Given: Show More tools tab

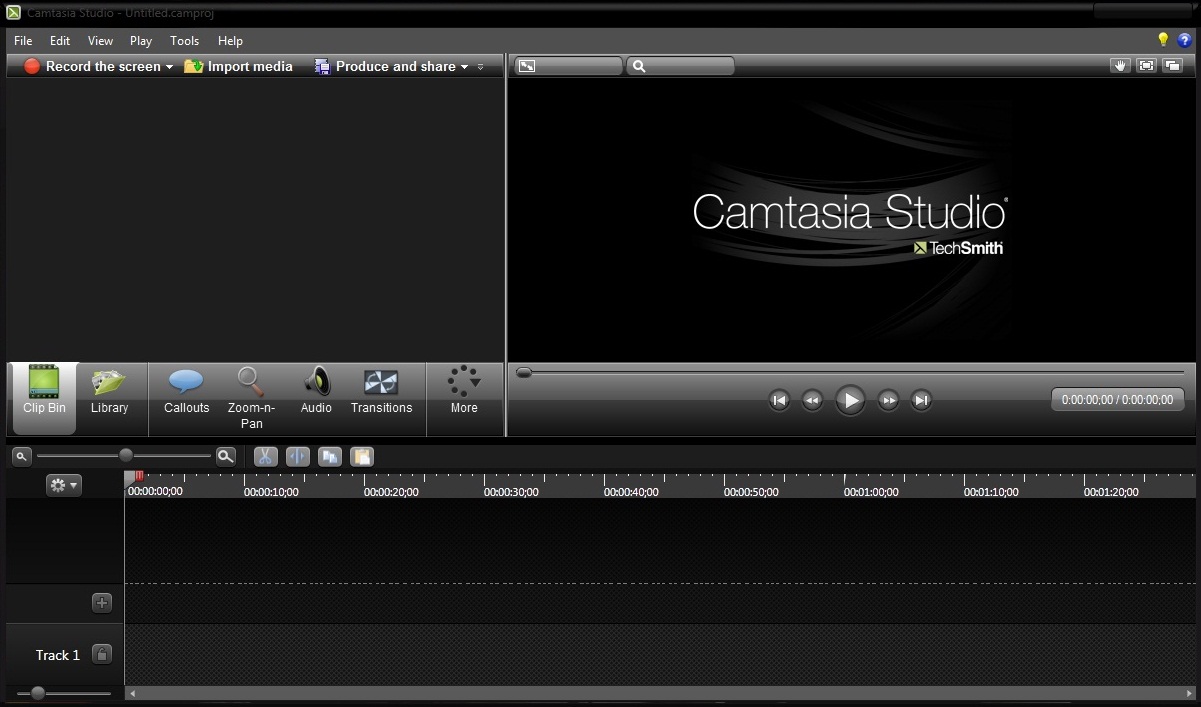Looking at the screenshot, I should click(x=464, y=390).
